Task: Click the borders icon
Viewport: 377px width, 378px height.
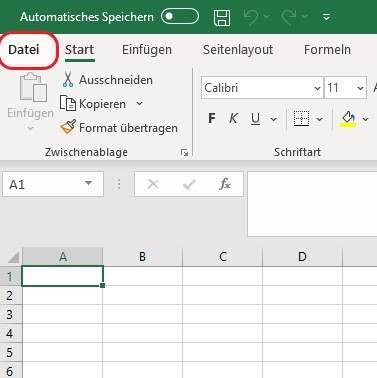Action: 301,119
